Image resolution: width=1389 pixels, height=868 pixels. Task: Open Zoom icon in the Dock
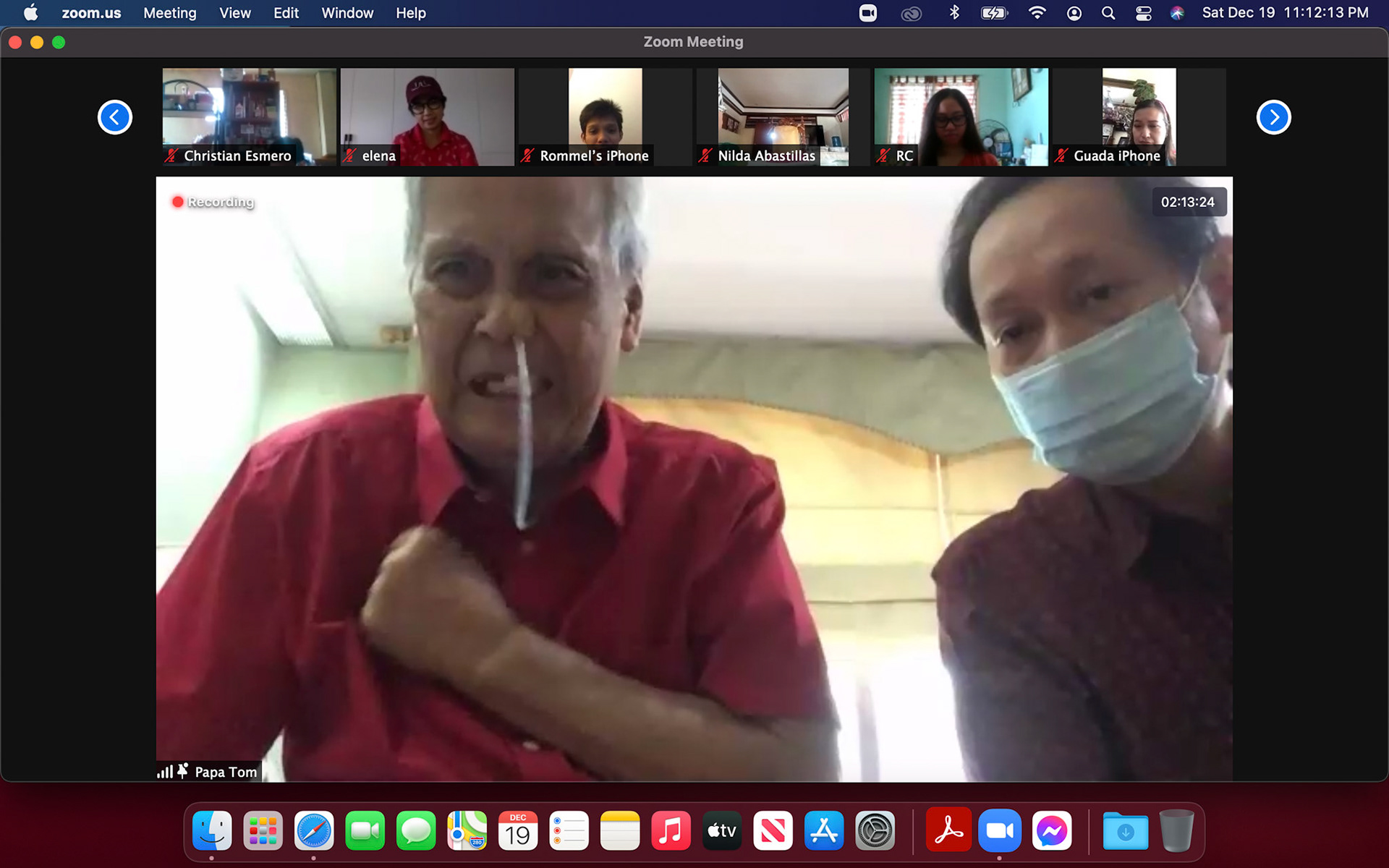click(x=999, y=831)
